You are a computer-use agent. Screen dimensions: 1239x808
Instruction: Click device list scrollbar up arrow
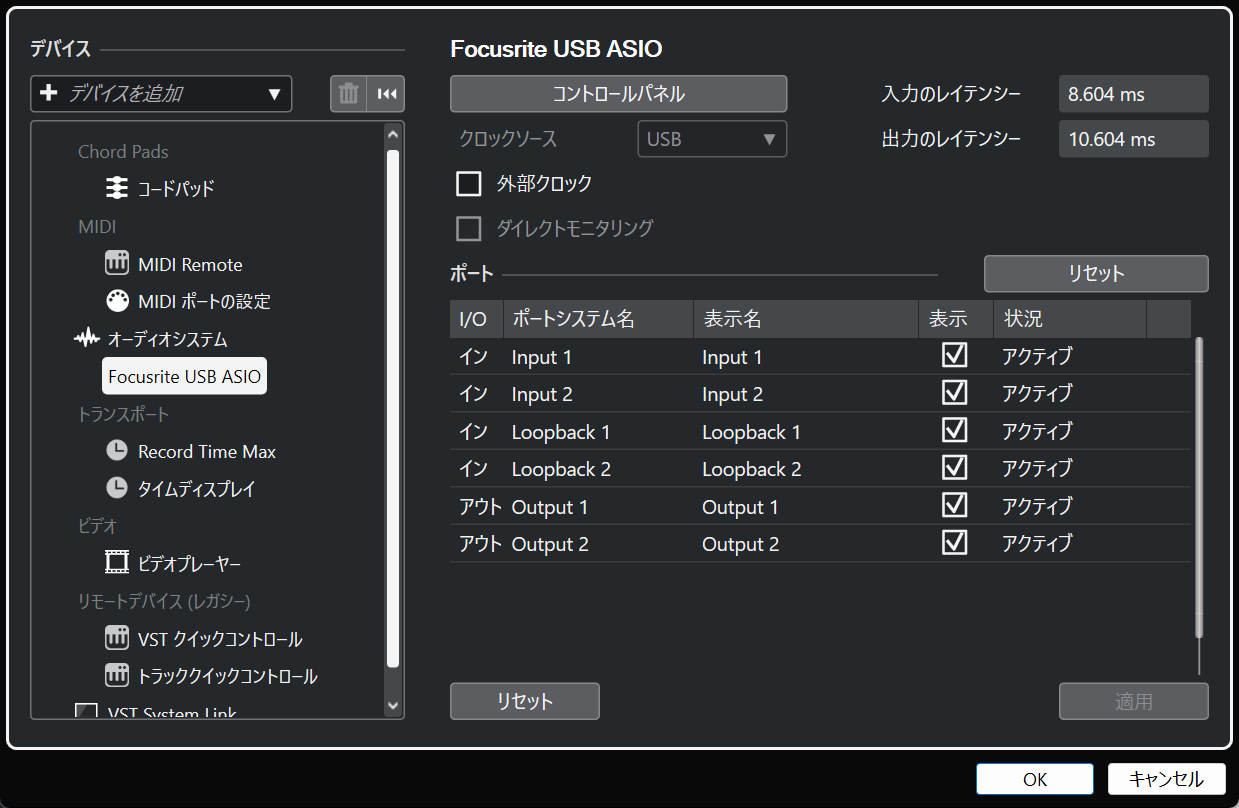tap(393, 134)
